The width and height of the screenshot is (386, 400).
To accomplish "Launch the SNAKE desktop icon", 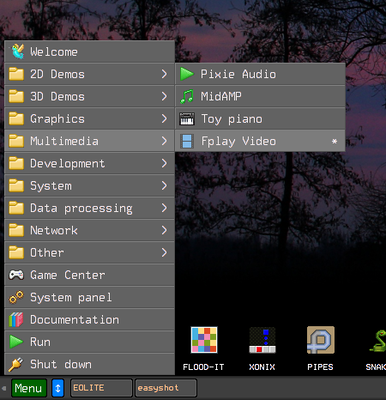I will pos(378,341).
